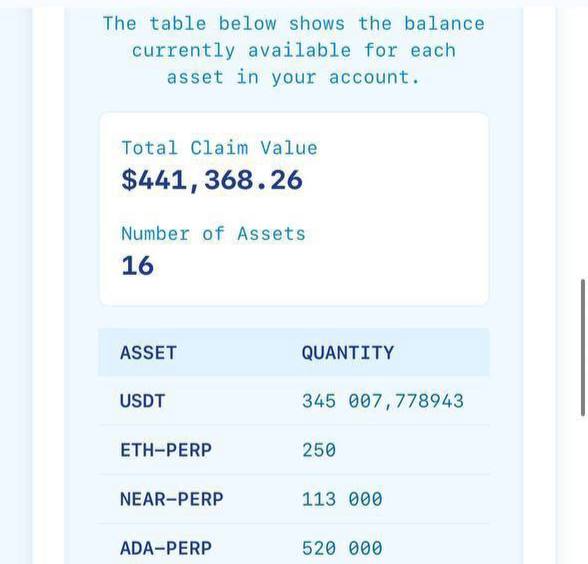The width and height of the screenshot is (588, 564).
Task: Click the word 'balance' in the description
Action: coord(444,24)
